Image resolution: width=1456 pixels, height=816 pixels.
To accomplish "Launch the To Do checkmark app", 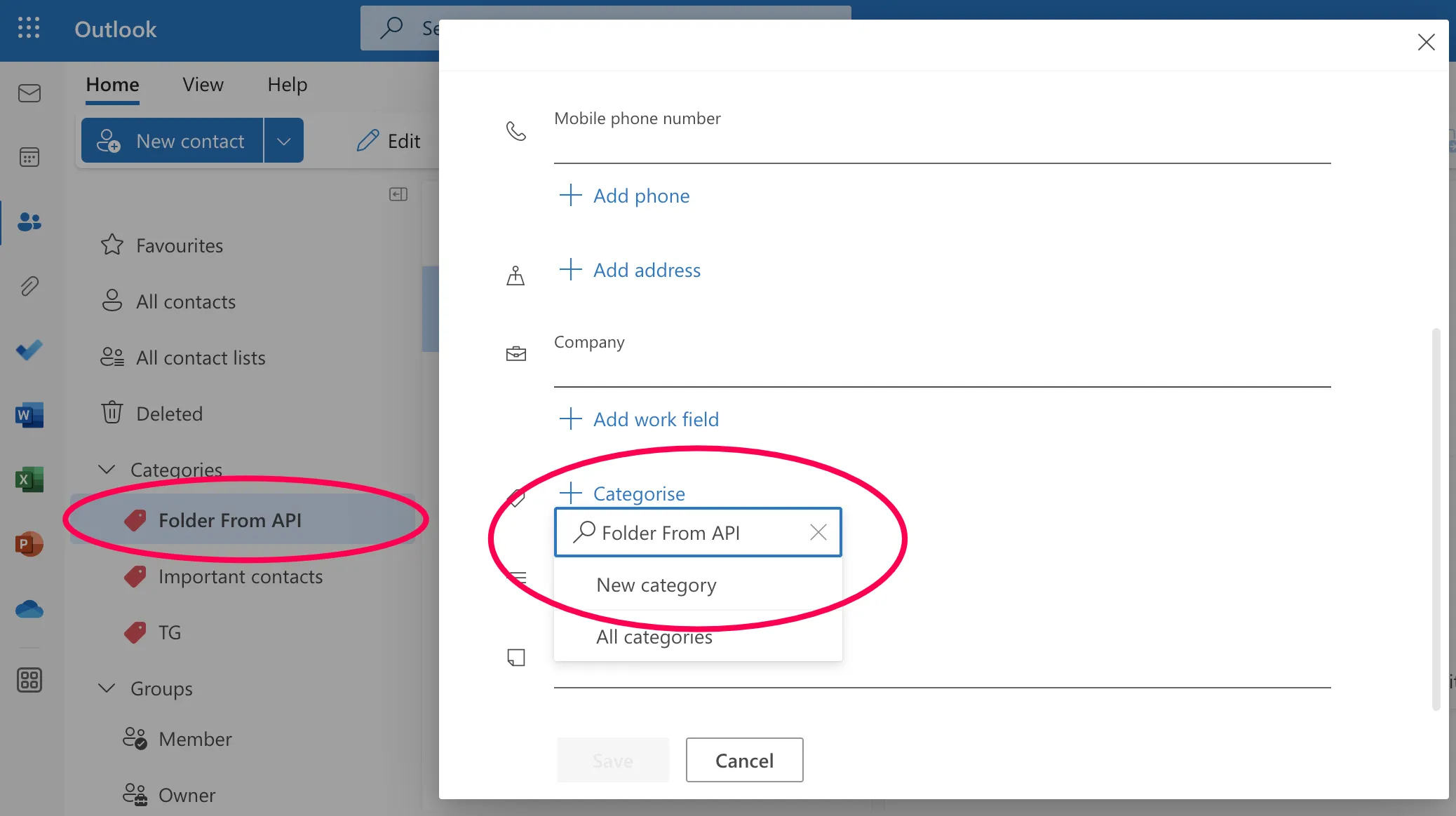I will pos(29,350).
